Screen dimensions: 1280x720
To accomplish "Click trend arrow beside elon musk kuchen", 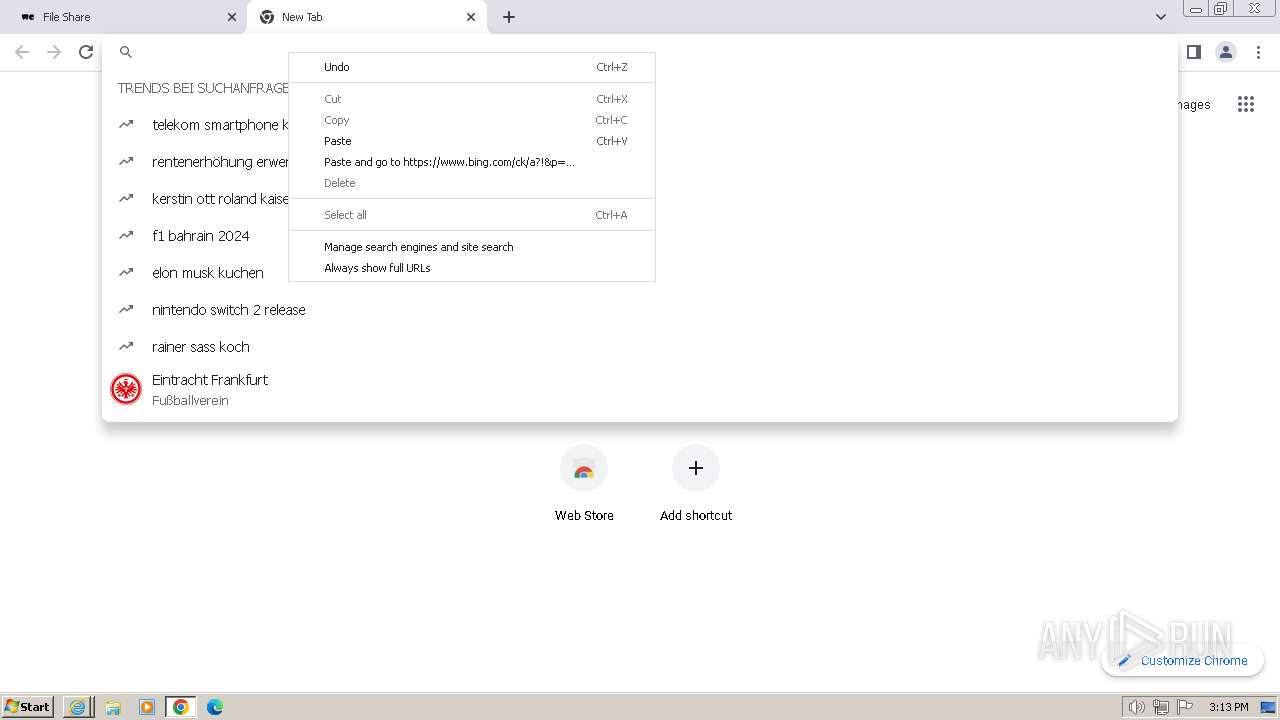I will (126, 272).
